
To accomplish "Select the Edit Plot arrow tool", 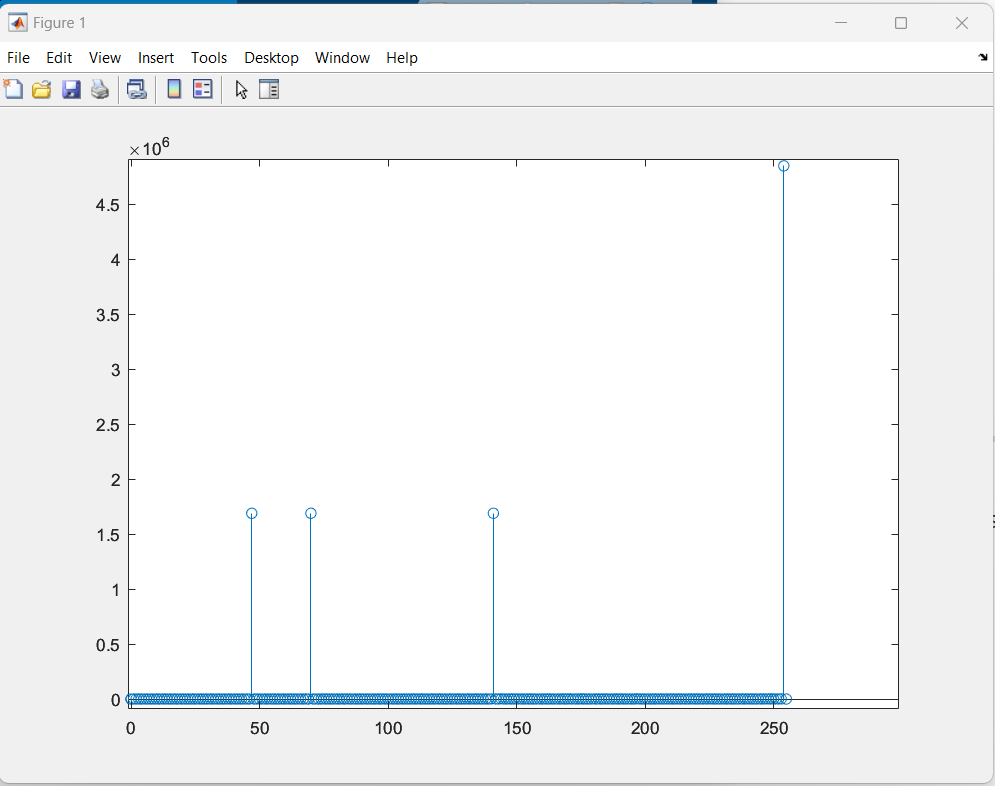I will [x=241, y=89].
